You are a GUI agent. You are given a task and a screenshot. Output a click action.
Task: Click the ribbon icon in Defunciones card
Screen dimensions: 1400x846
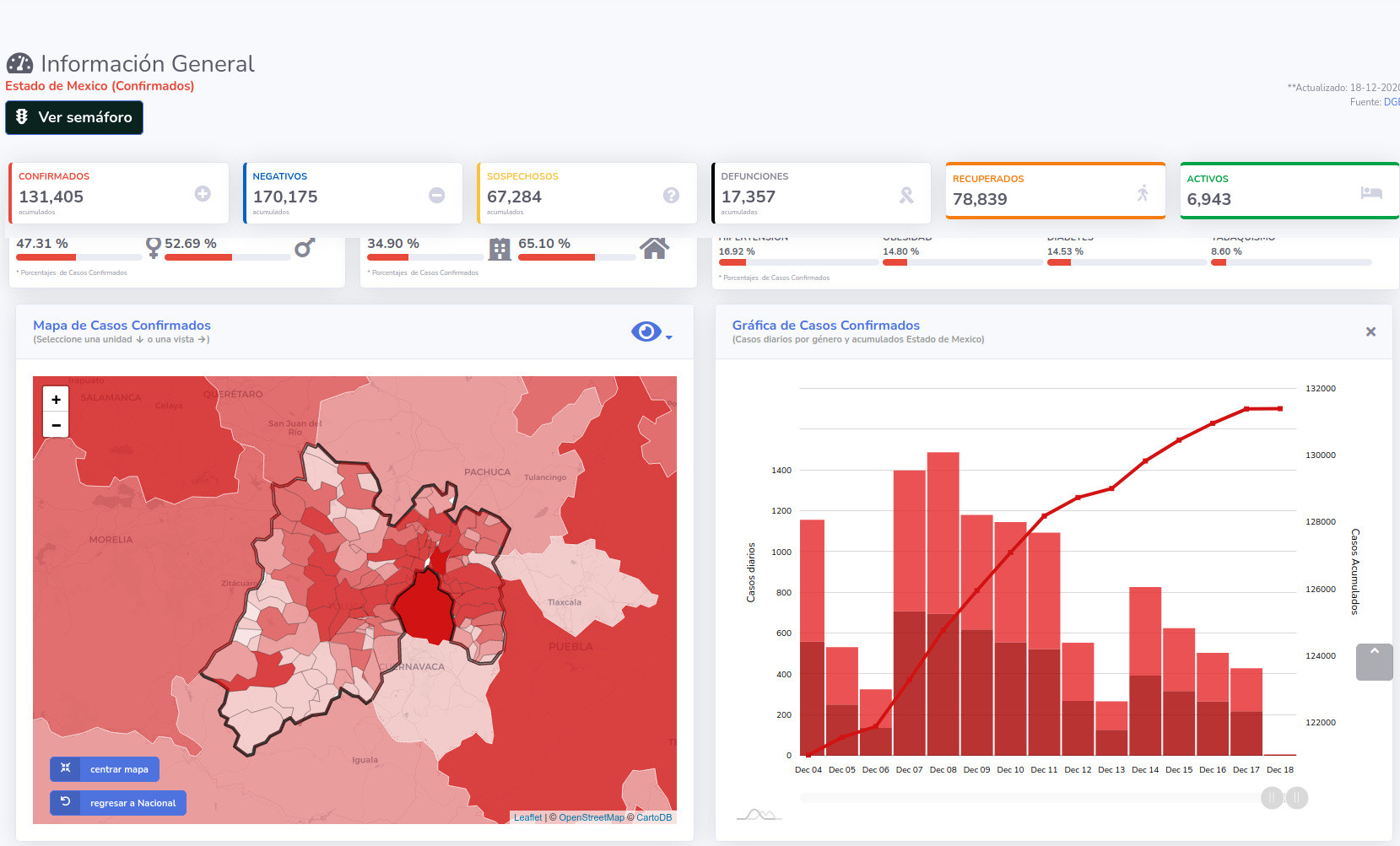(906, 195)
